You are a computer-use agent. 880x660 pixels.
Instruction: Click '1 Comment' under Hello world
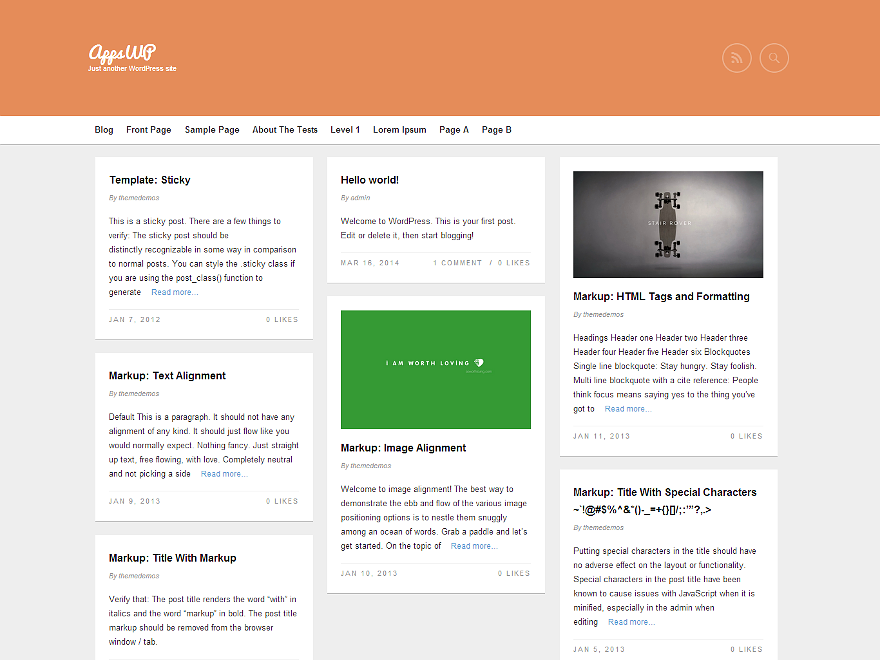pos(457,263)
